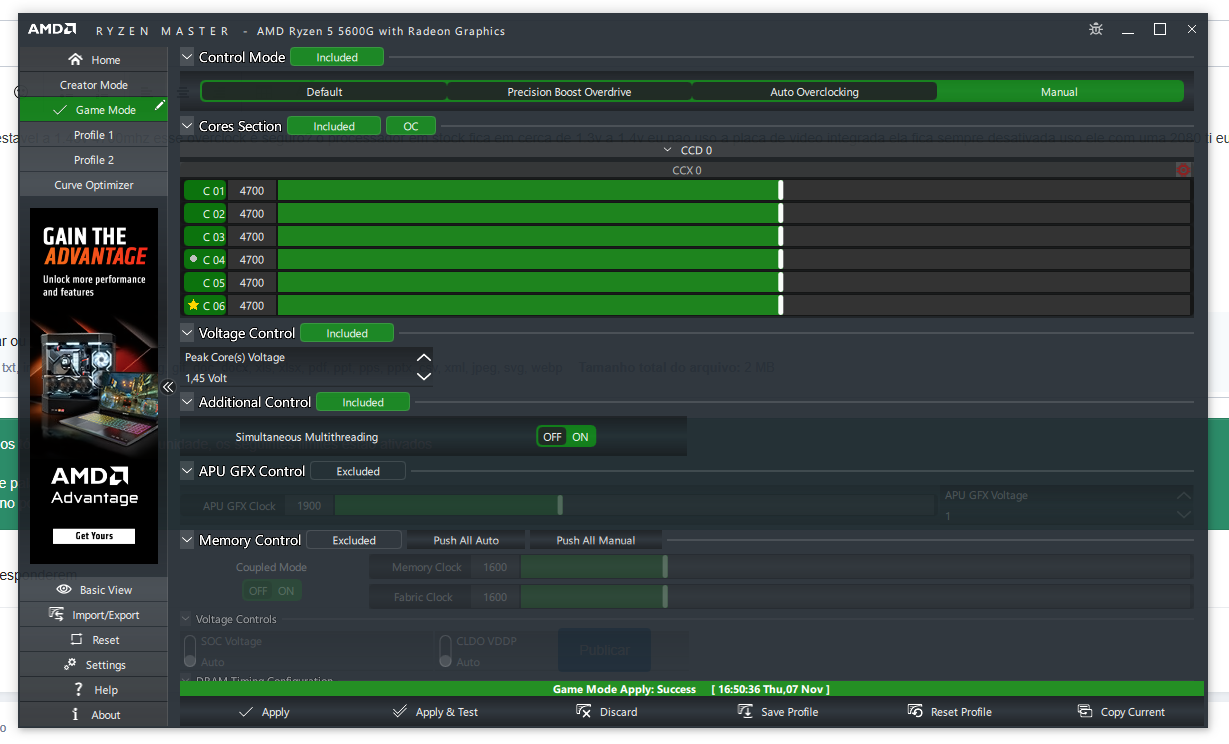Open the Curve Optimizer page
Image resolution: width=1229 pixels, height=744 pixels.
tap(93, 185)
